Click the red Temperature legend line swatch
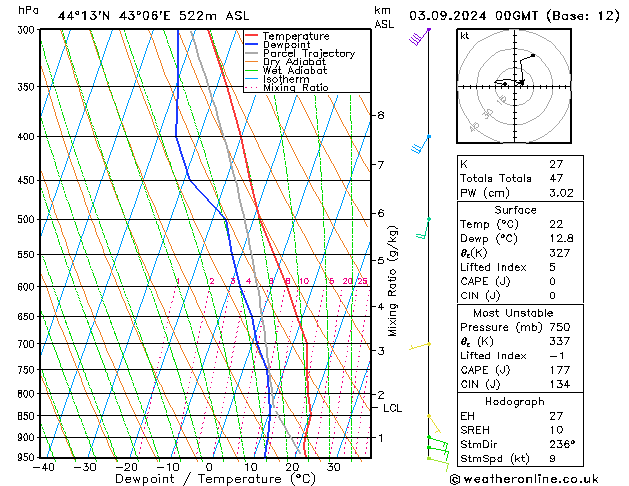The height and width of the screenshot is (486, 629). [x=252, y=36]
